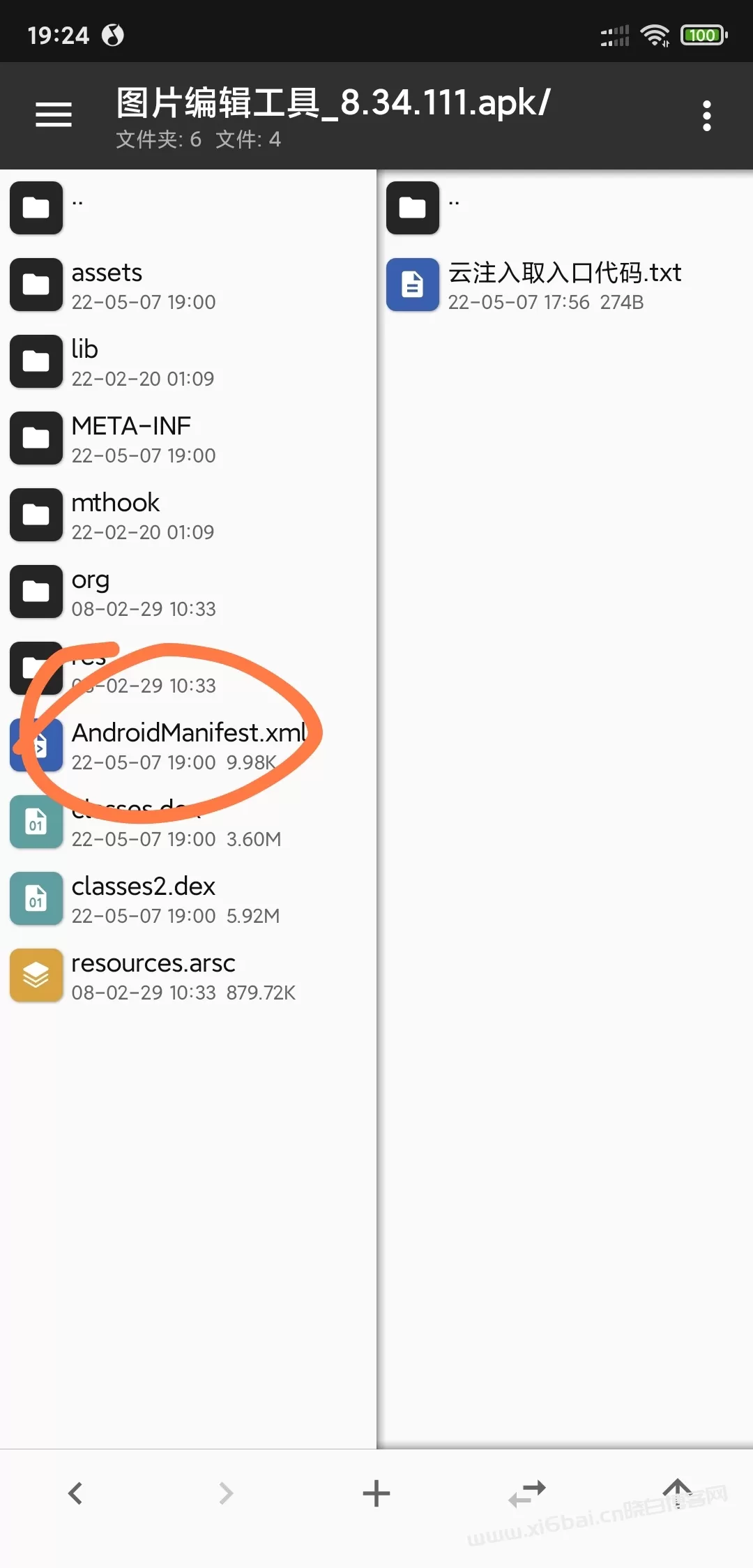Screen dimensions: 753x1568
Task: Open the hamburger navigation menu
Action: coord(54,114)
